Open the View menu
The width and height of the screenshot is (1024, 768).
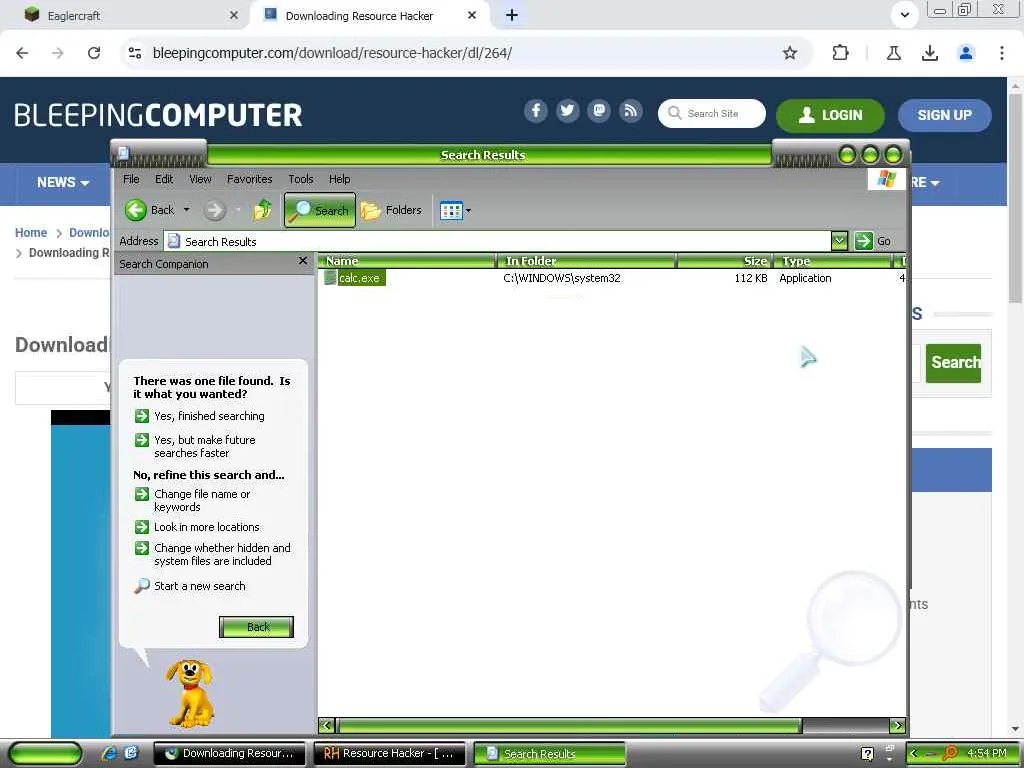[200, 179]
